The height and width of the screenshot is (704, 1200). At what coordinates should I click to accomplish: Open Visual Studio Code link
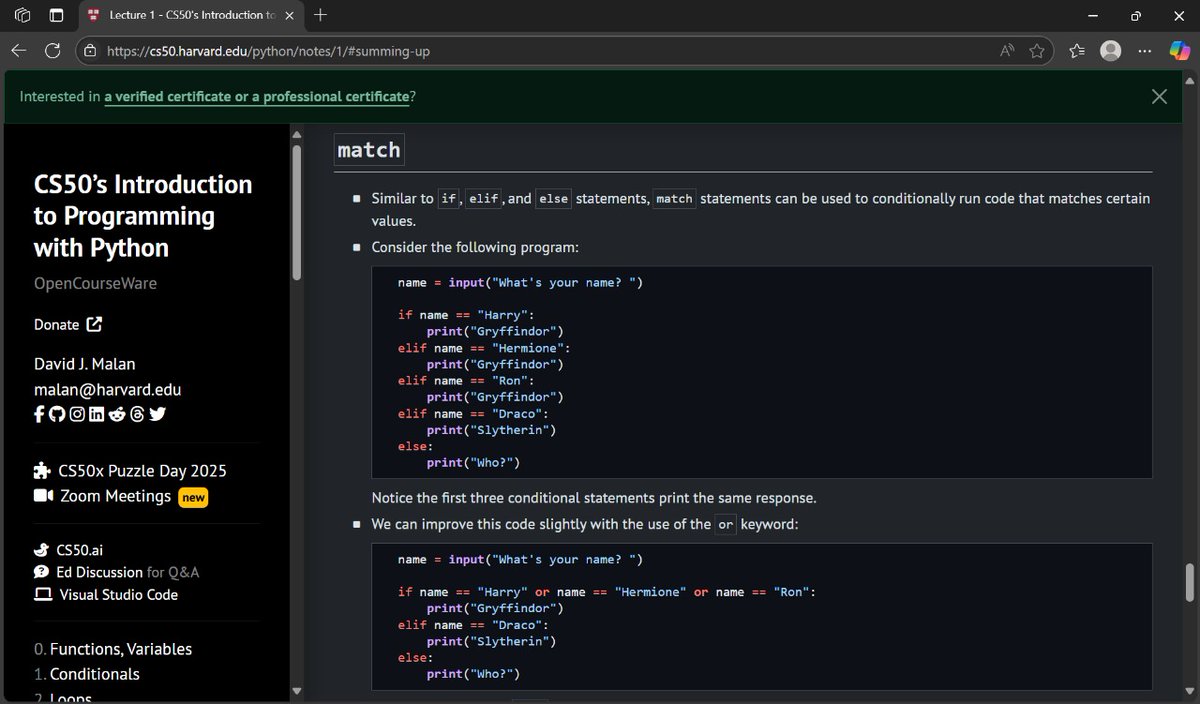[118, 594]
